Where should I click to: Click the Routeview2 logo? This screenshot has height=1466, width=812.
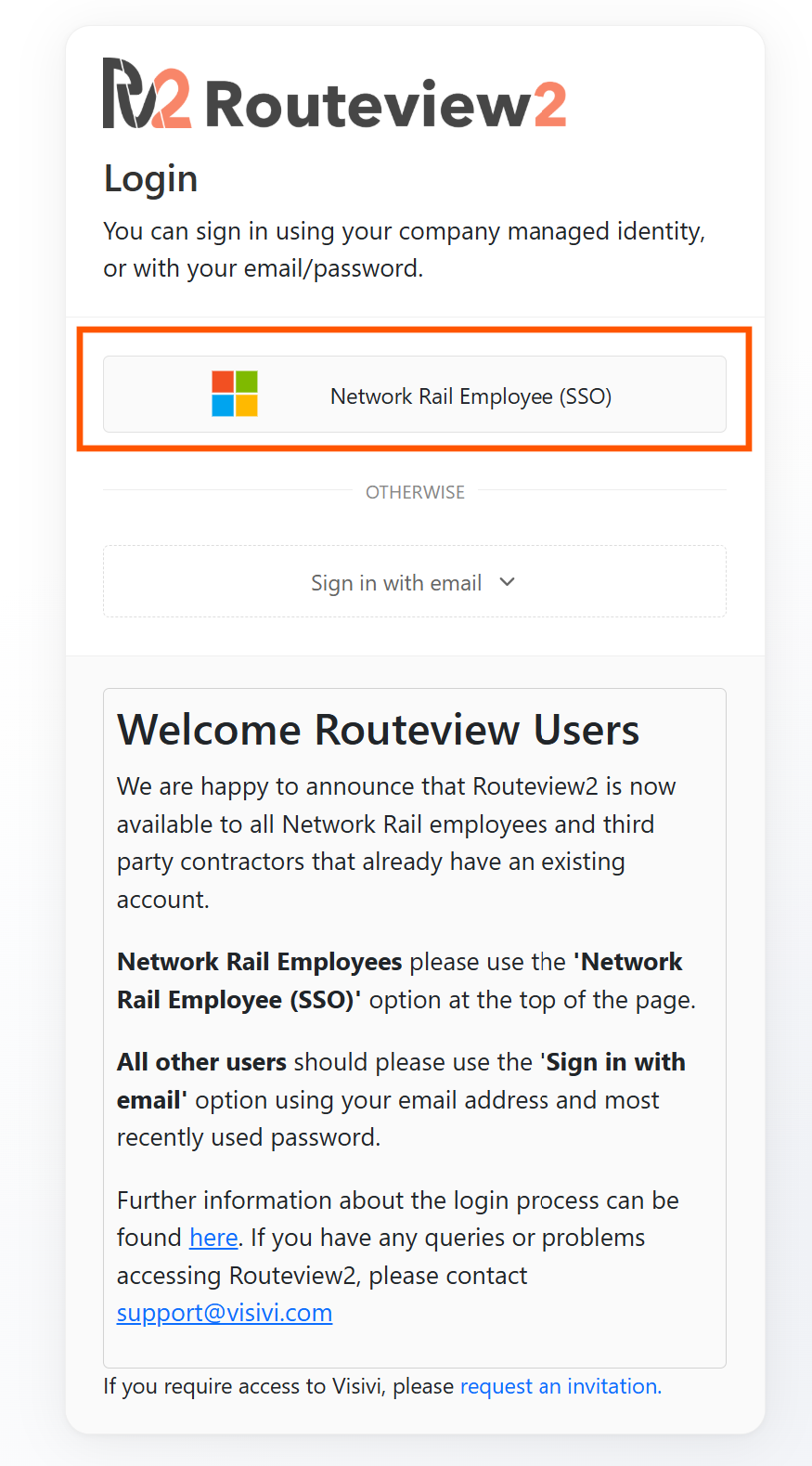pos(334,95)
